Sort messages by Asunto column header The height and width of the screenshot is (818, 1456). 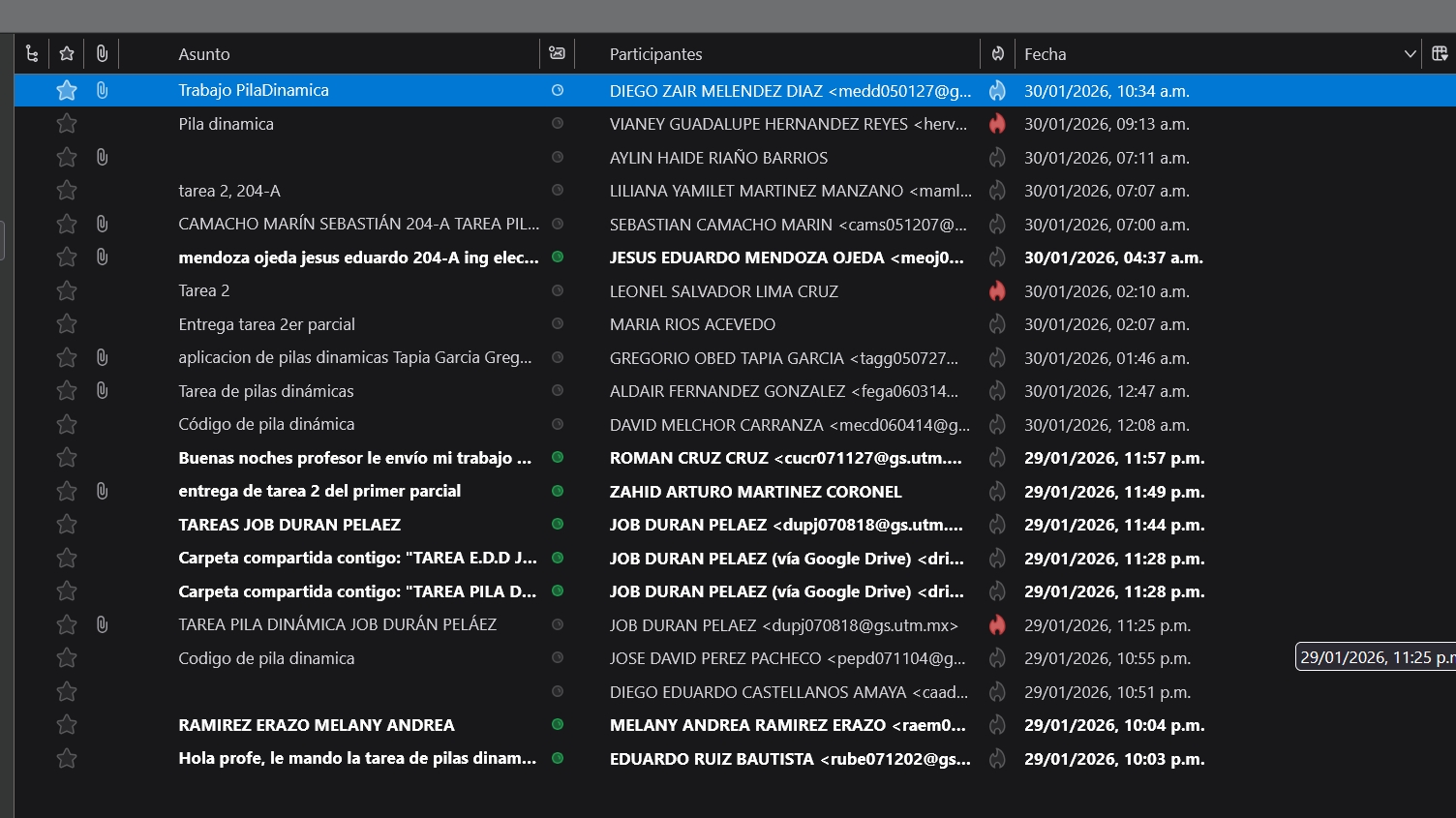(204, 54)
